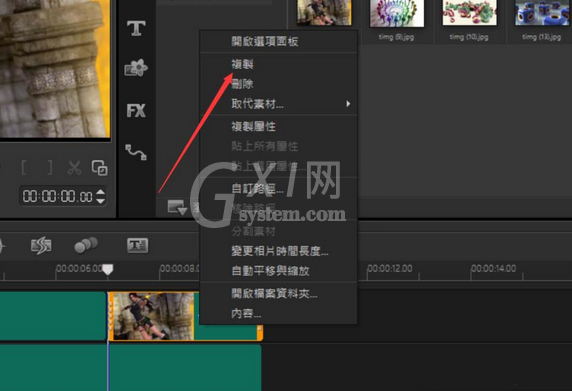This screenshot has height=391, width=572.
Task: Set Mark-out with the right bracket button
Action: pyautogui.click(x=50, y=168)
